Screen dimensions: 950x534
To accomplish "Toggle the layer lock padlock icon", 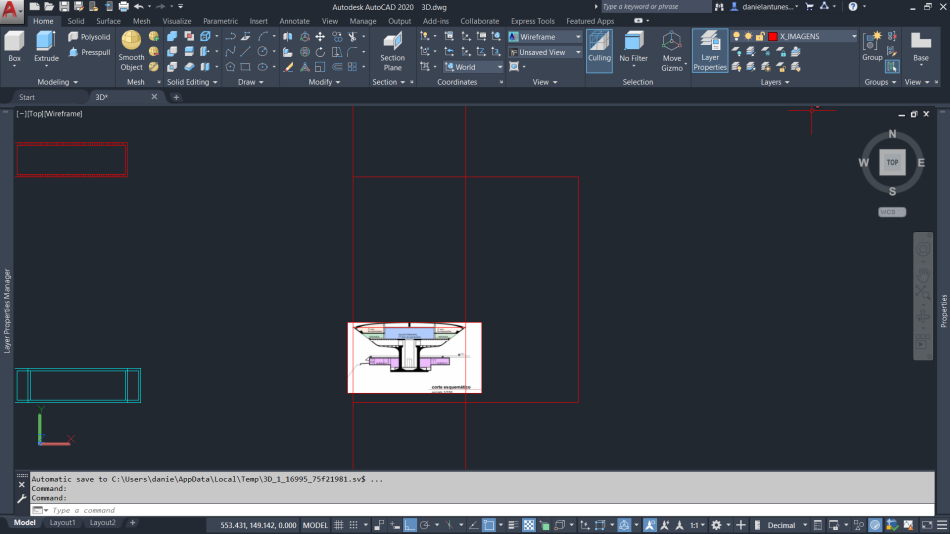I will (x=760, y=36).
